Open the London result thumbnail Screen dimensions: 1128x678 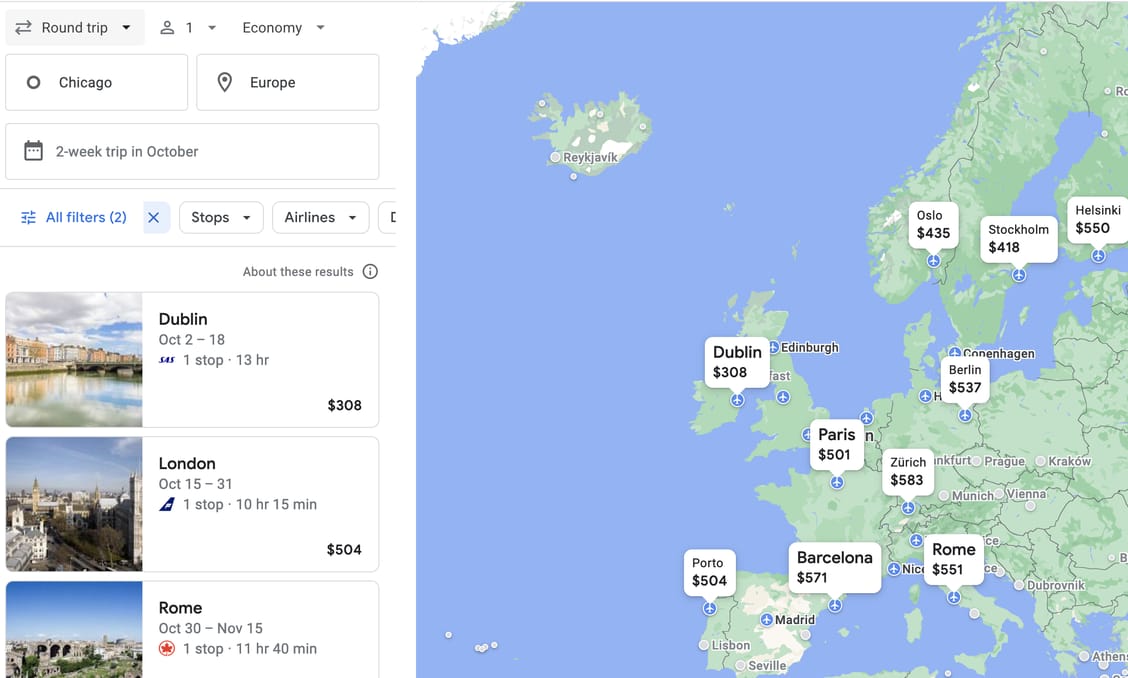click(74, 504)
